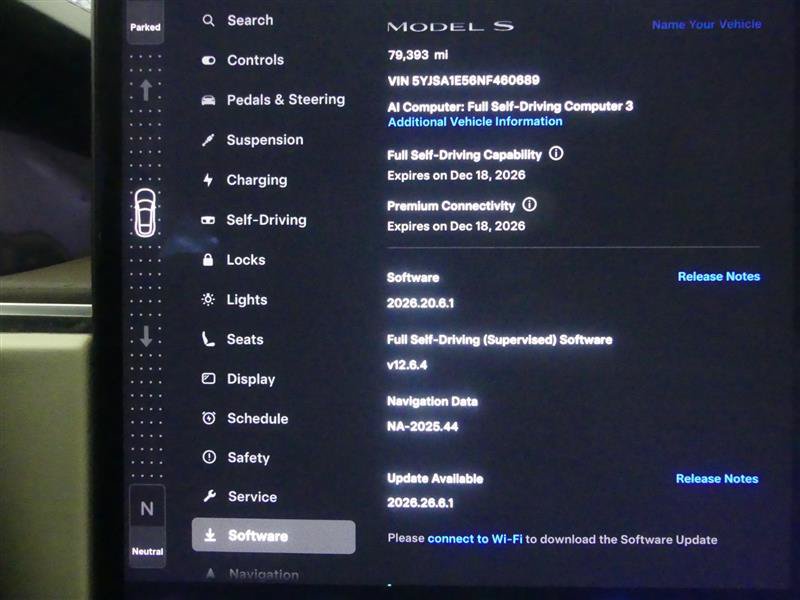Click the Schedule clock icon
The height and width of the screenshot is (600, 800).
point(209,418)
